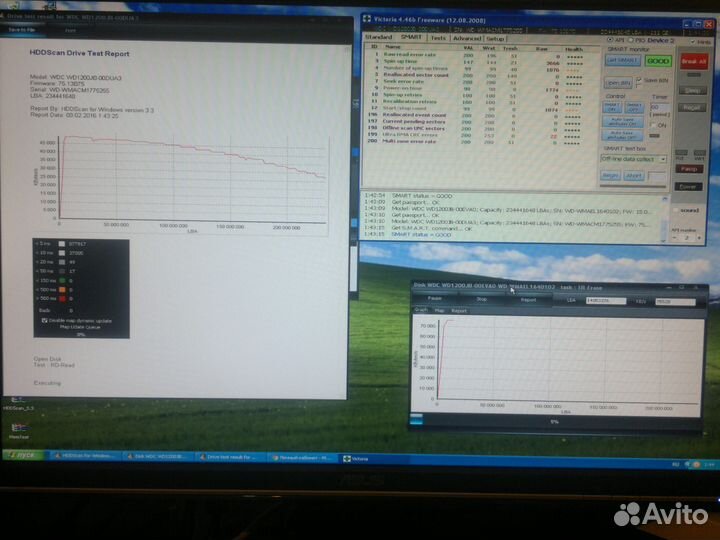The image size is (720, 540).
Task: Click the green <150 ms color swatch
Action: (62, 280)
